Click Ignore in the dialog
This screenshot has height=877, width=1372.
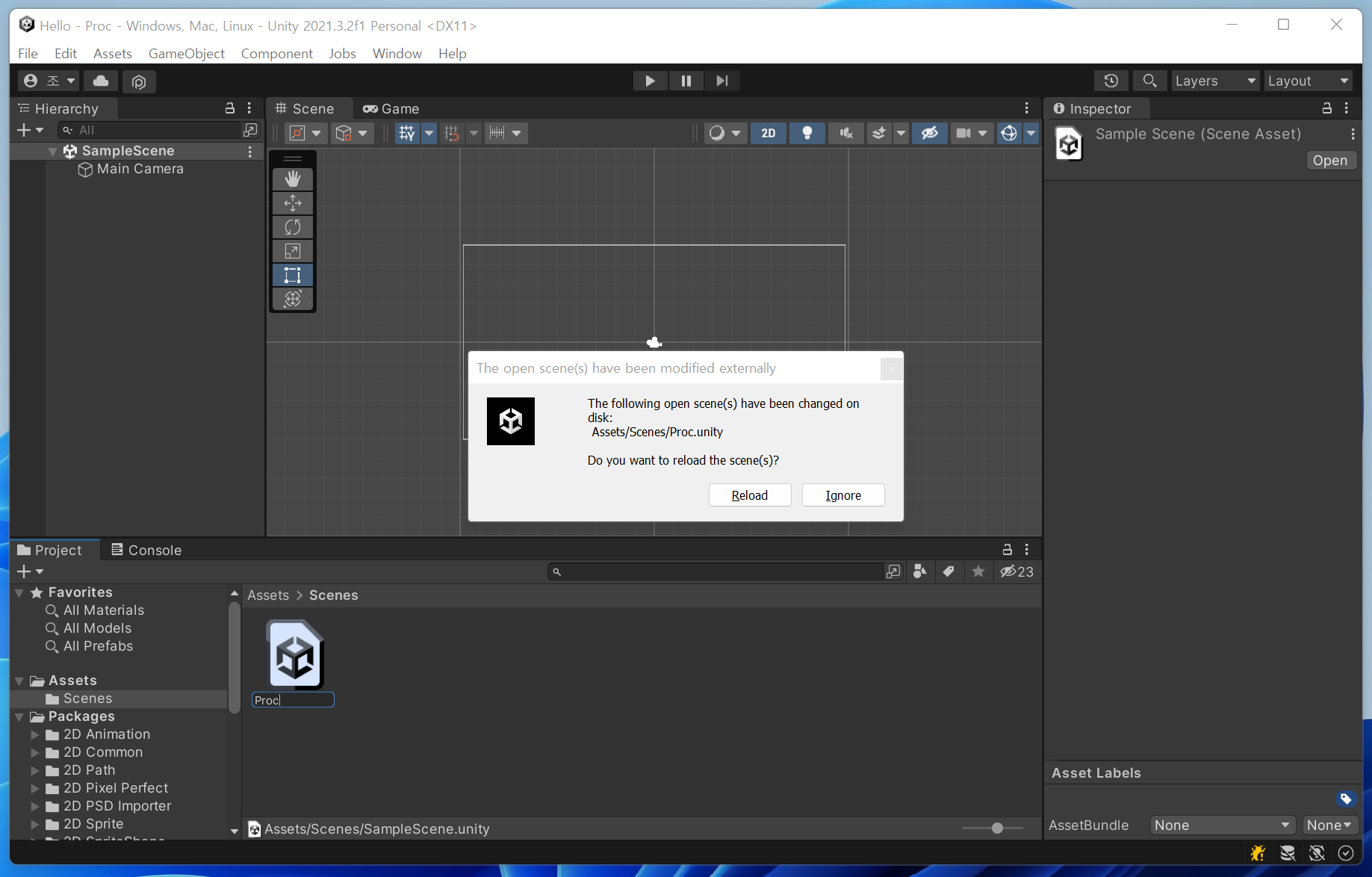point(843,495)
